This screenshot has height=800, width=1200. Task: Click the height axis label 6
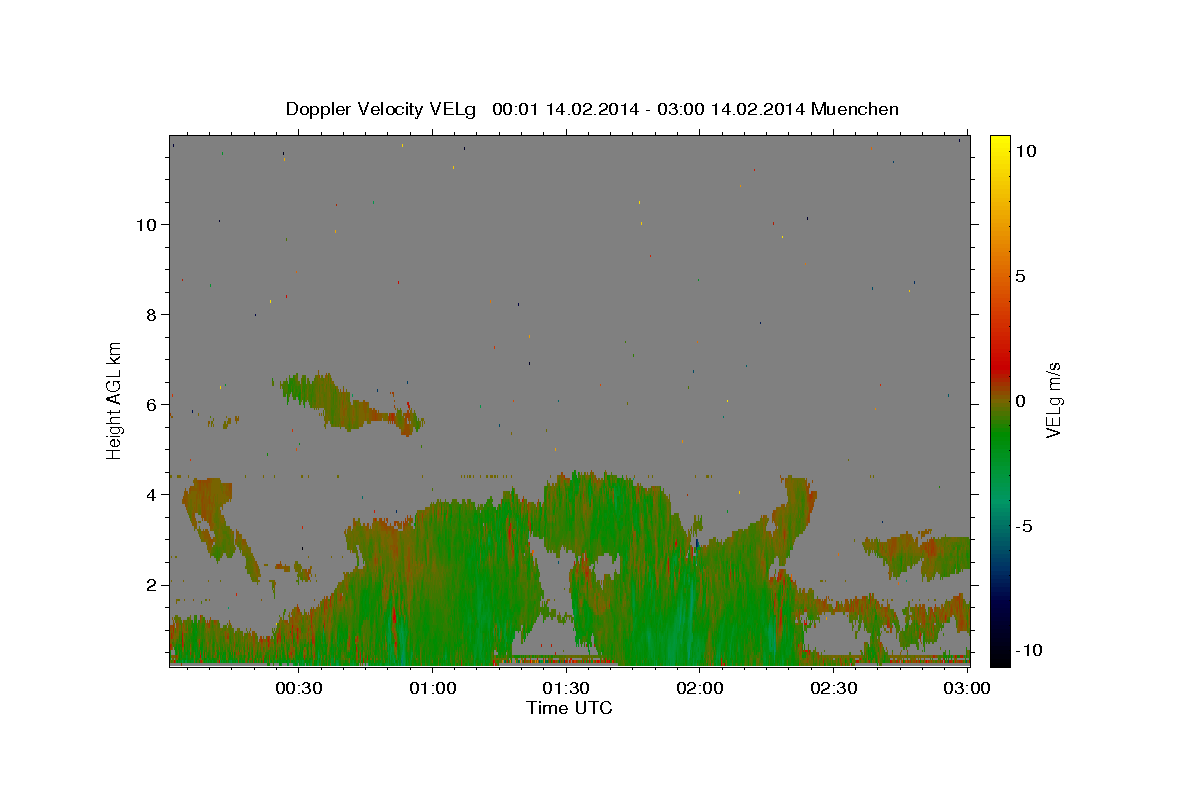click(x=151, y=405)
